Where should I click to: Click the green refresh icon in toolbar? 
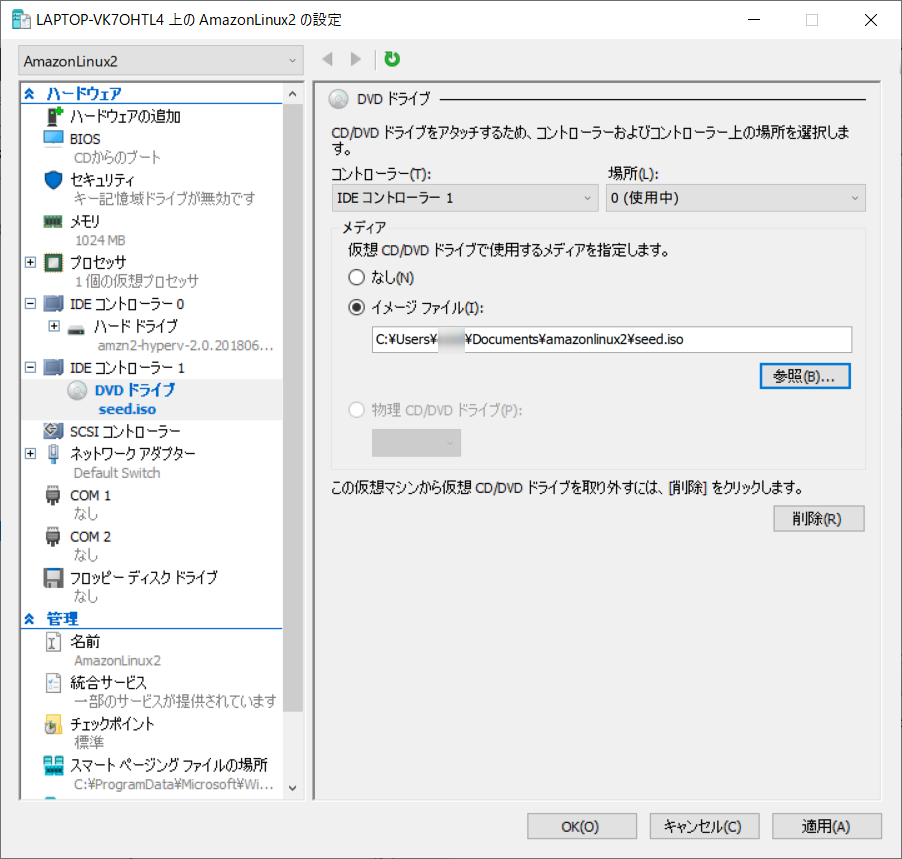(x=392, y=59)
